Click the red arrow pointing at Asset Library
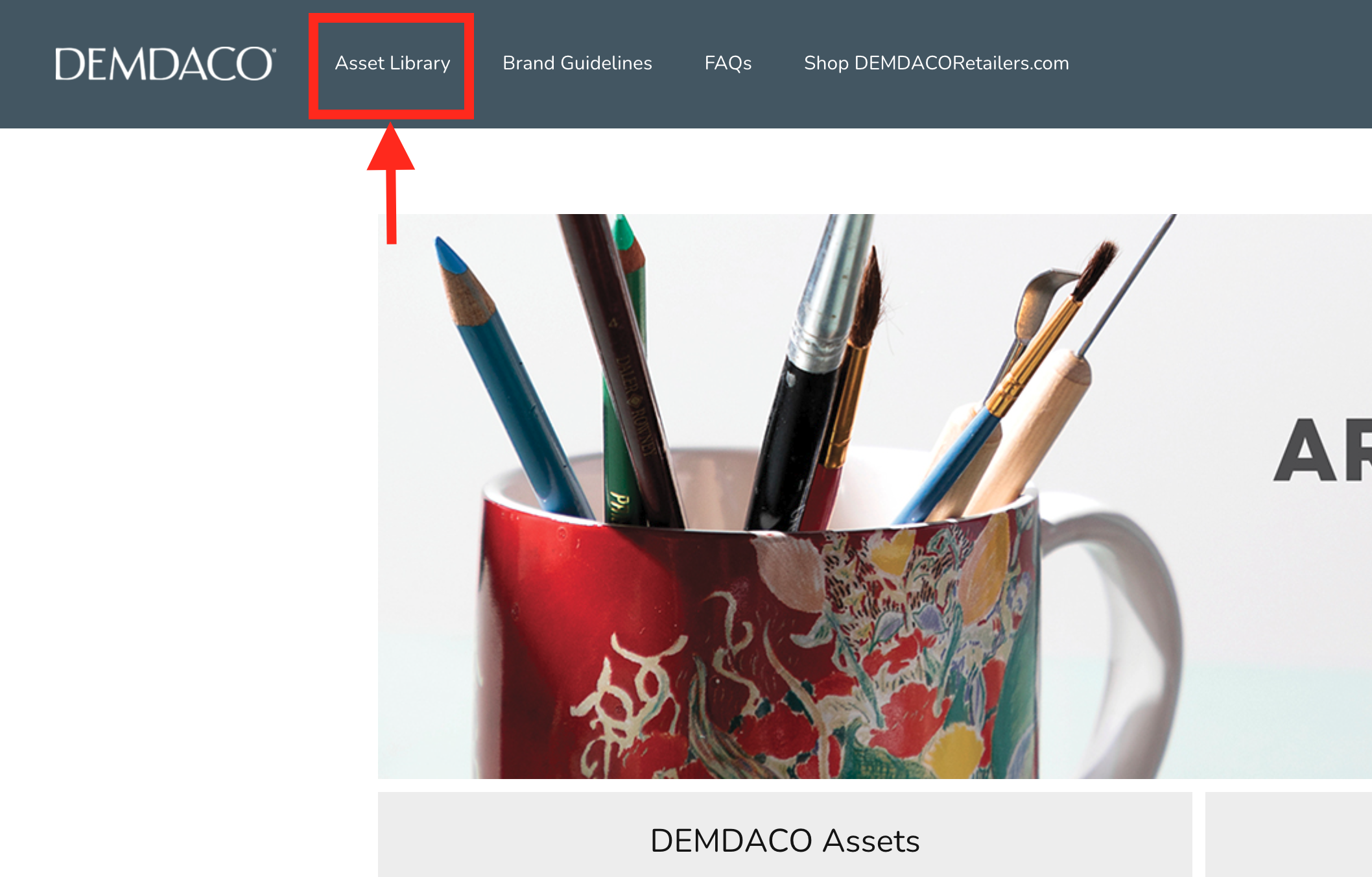The width and height of the screenshot is (1372, 877). [x=391, y=184]
